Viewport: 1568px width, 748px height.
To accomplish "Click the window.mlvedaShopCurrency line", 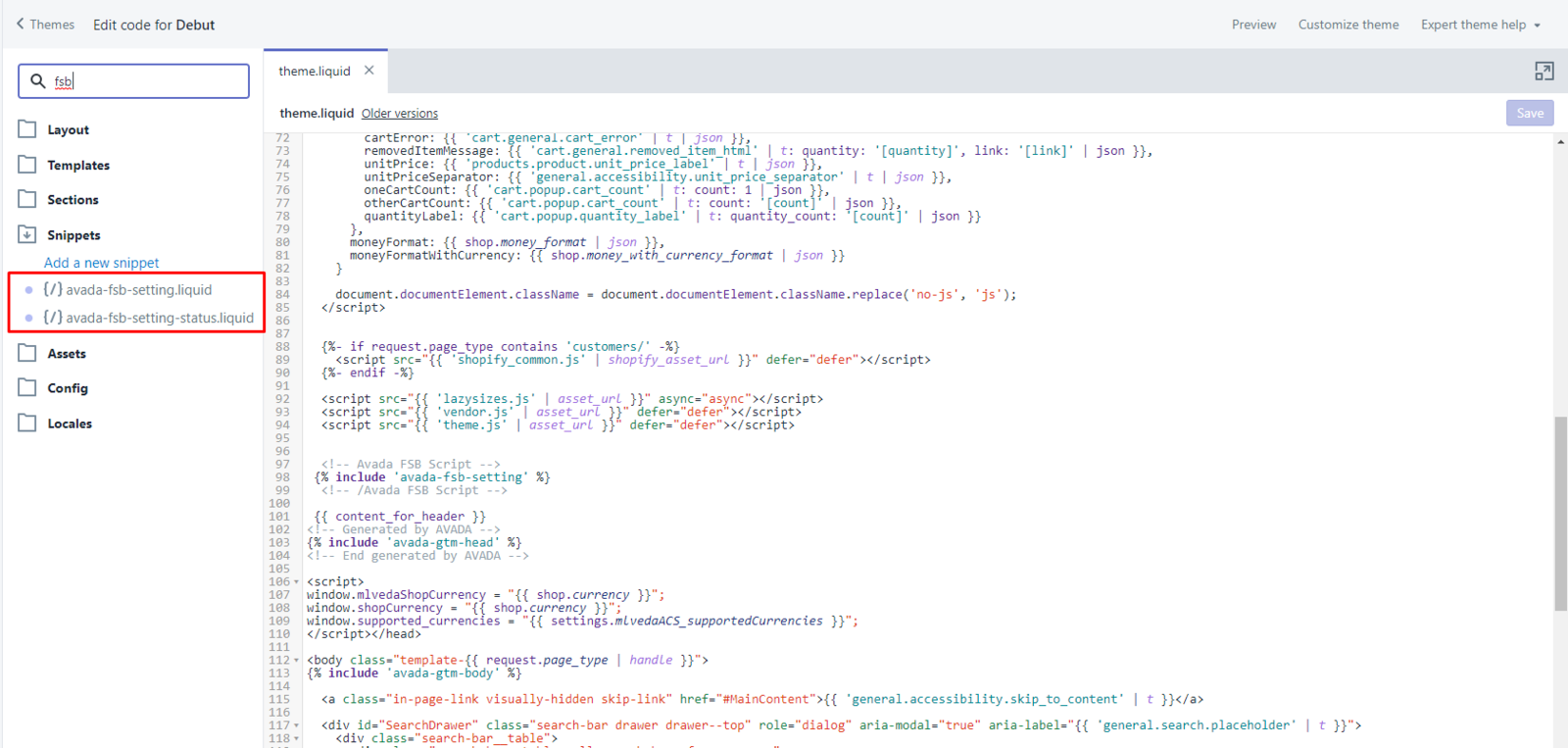I will coord(486,595).
